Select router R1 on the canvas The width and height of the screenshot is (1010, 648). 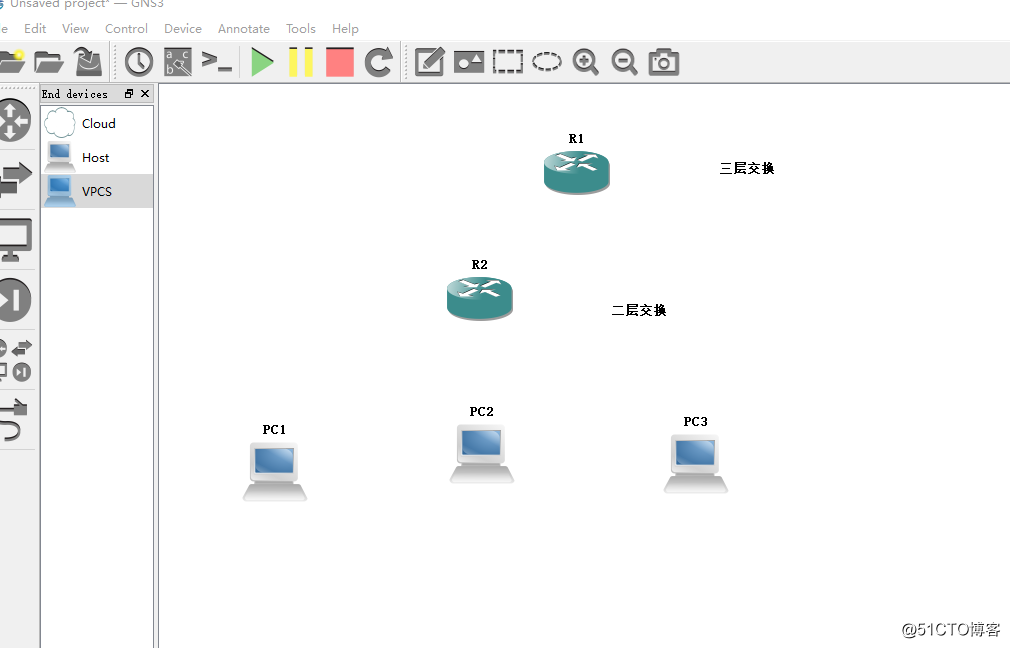576,172
